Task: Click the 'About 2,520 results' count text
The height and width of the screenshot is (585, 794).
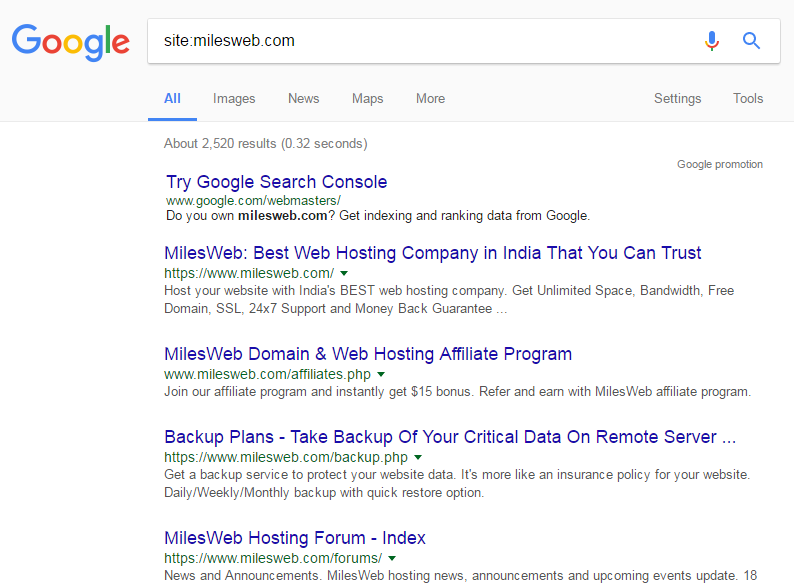Action: (265, 143)
